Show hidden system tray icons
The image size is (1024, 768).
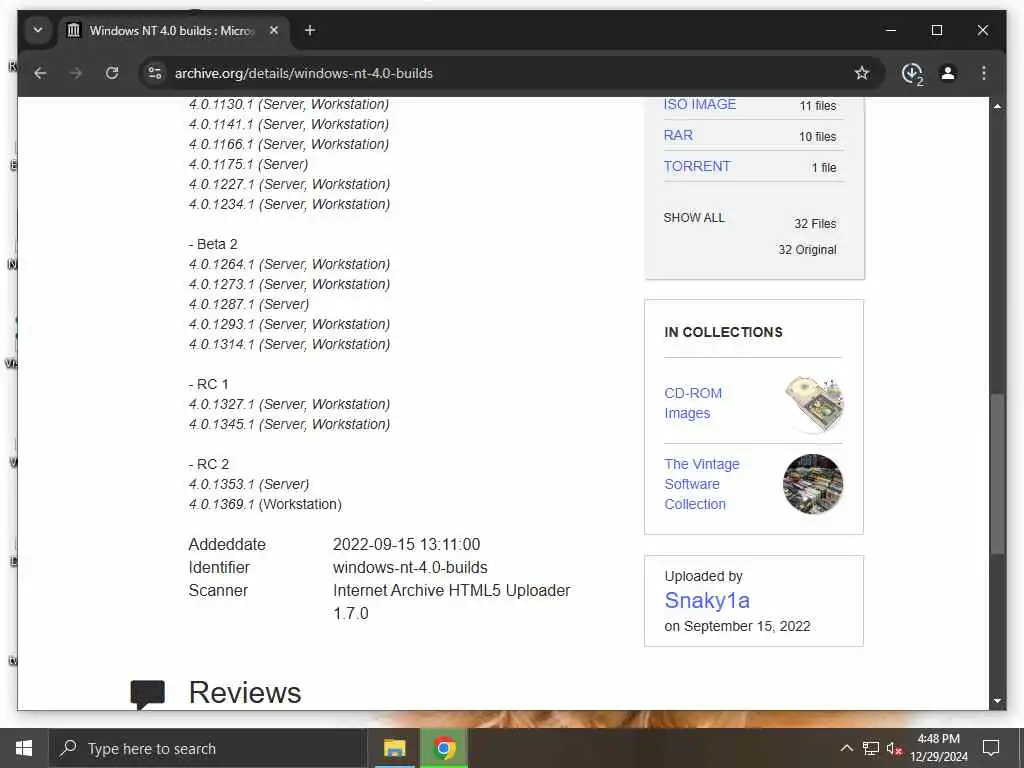tap(846, 748)
